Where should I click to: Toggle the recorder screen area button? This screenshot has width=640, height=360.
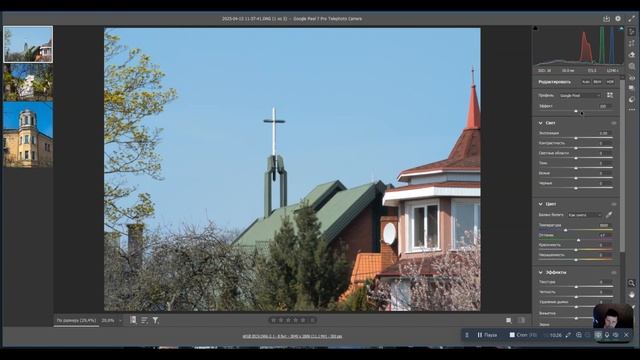click(x=598, y=335)
